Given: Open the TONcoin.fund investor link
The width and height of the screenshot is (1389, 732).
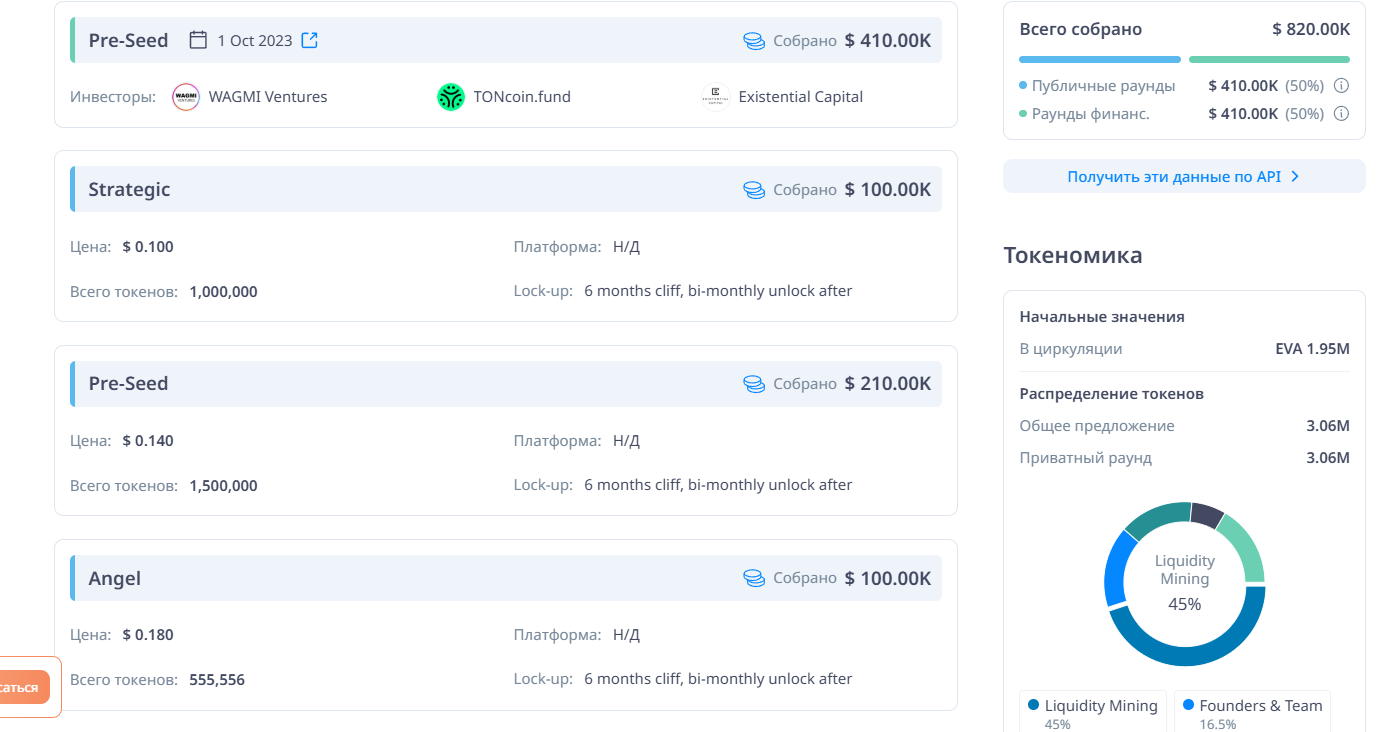Looking at the screenshot, I should click(x=522, y=97).
